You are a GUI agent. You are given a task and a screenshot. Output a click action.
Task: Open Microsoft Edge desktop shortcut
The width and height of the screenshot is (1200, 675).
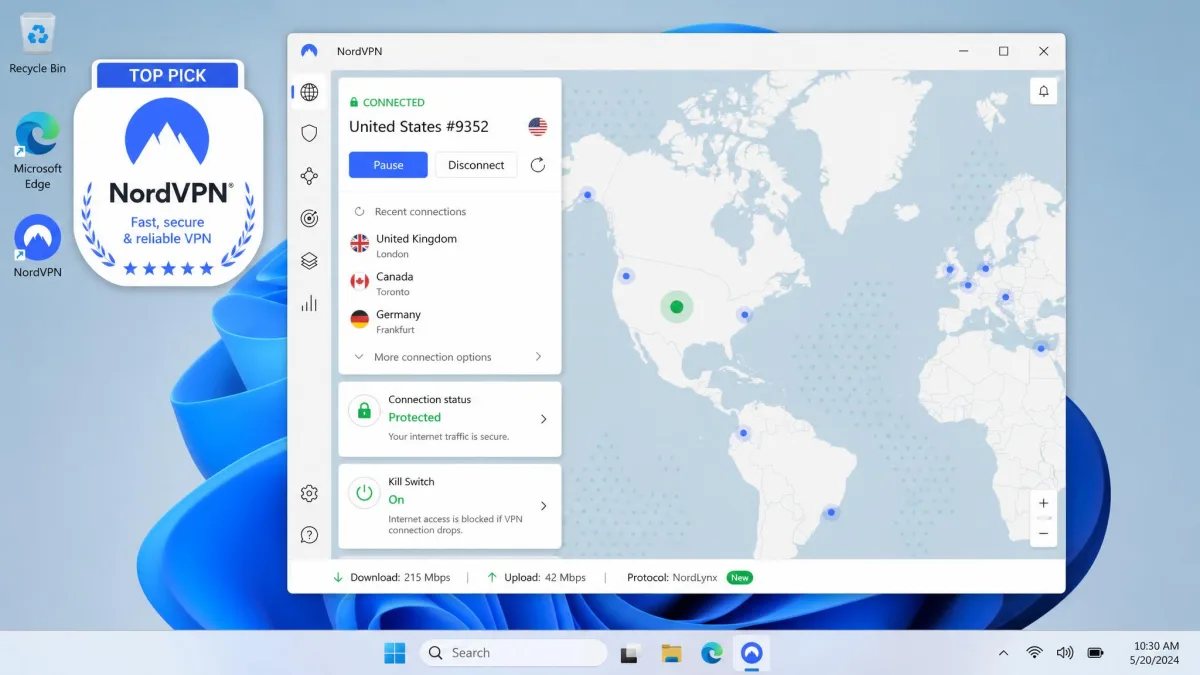click(x=37, y=150)
